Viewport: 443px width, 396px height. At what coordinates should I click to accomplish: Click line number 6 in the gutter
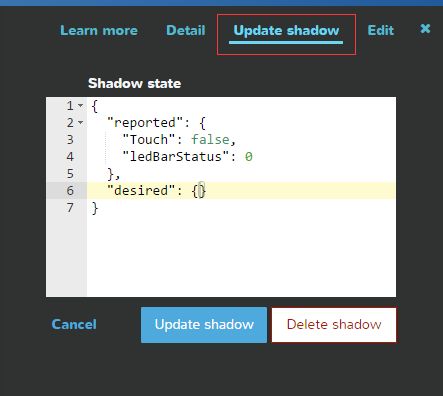(x=70, y=191)
